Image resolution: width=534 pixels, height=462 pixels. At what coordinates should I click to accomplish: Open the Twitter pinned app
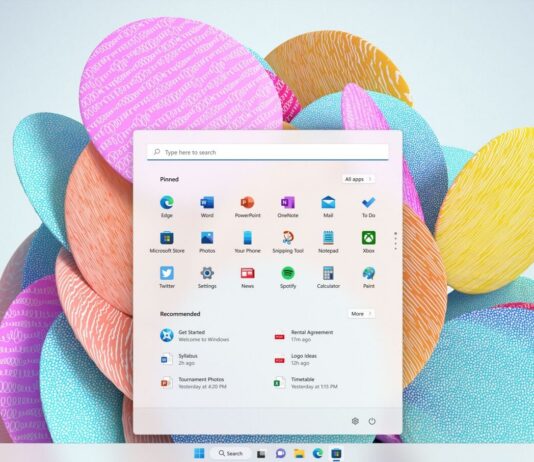[x=167, y=277]
